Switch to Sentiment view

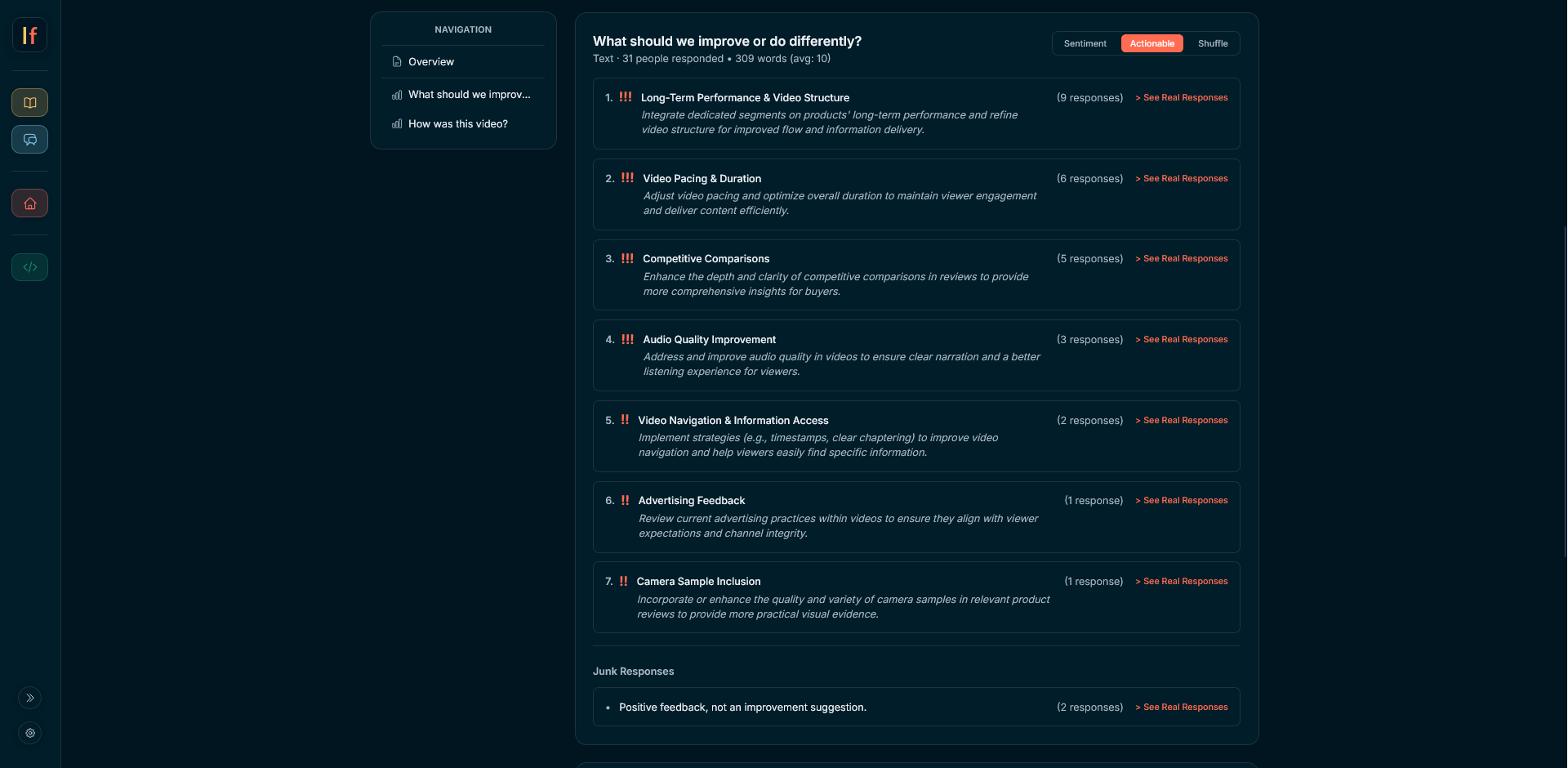click(1085, 43)
